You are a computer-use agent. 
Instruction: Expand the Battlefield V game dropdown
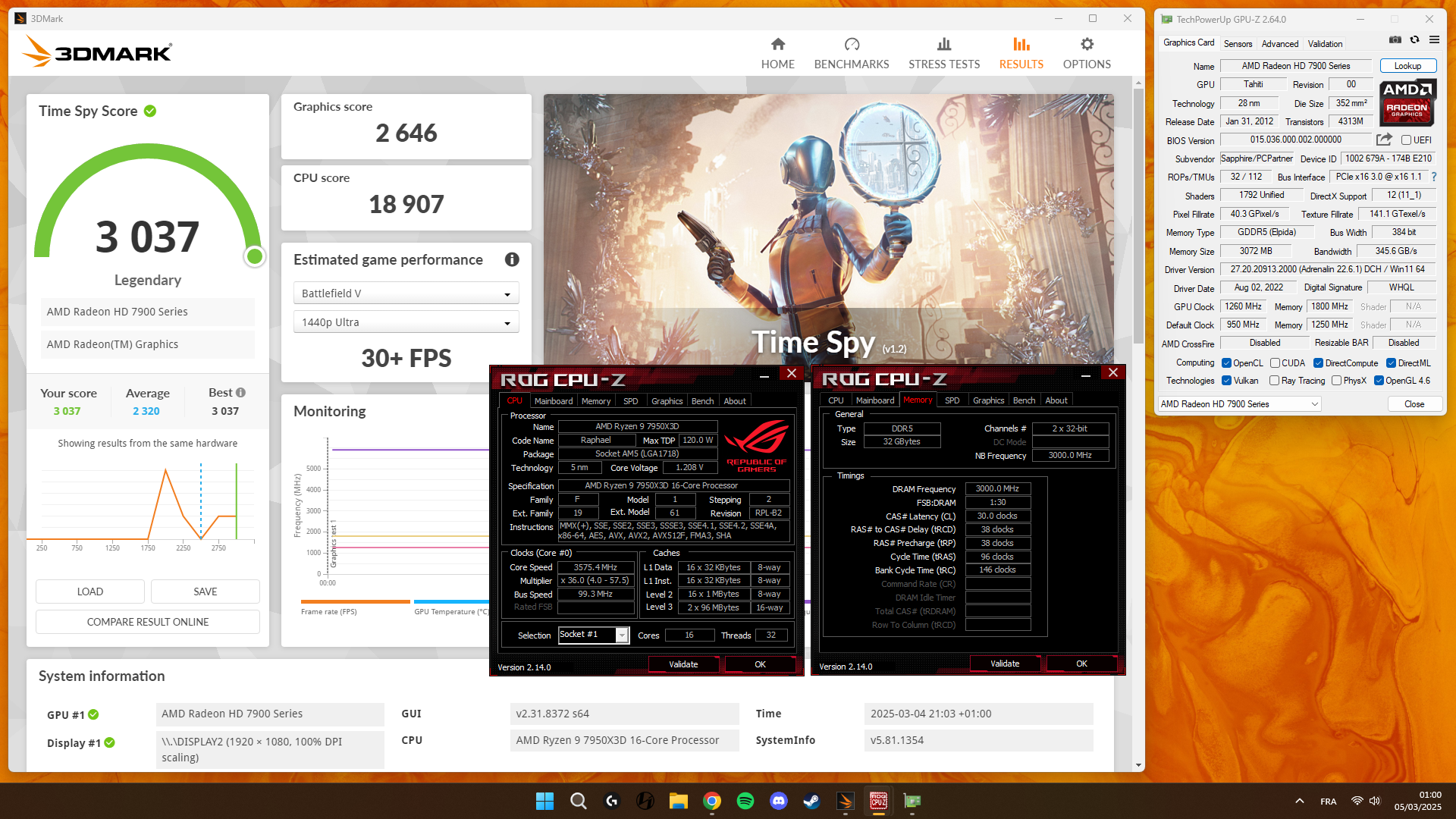(406, 293)
